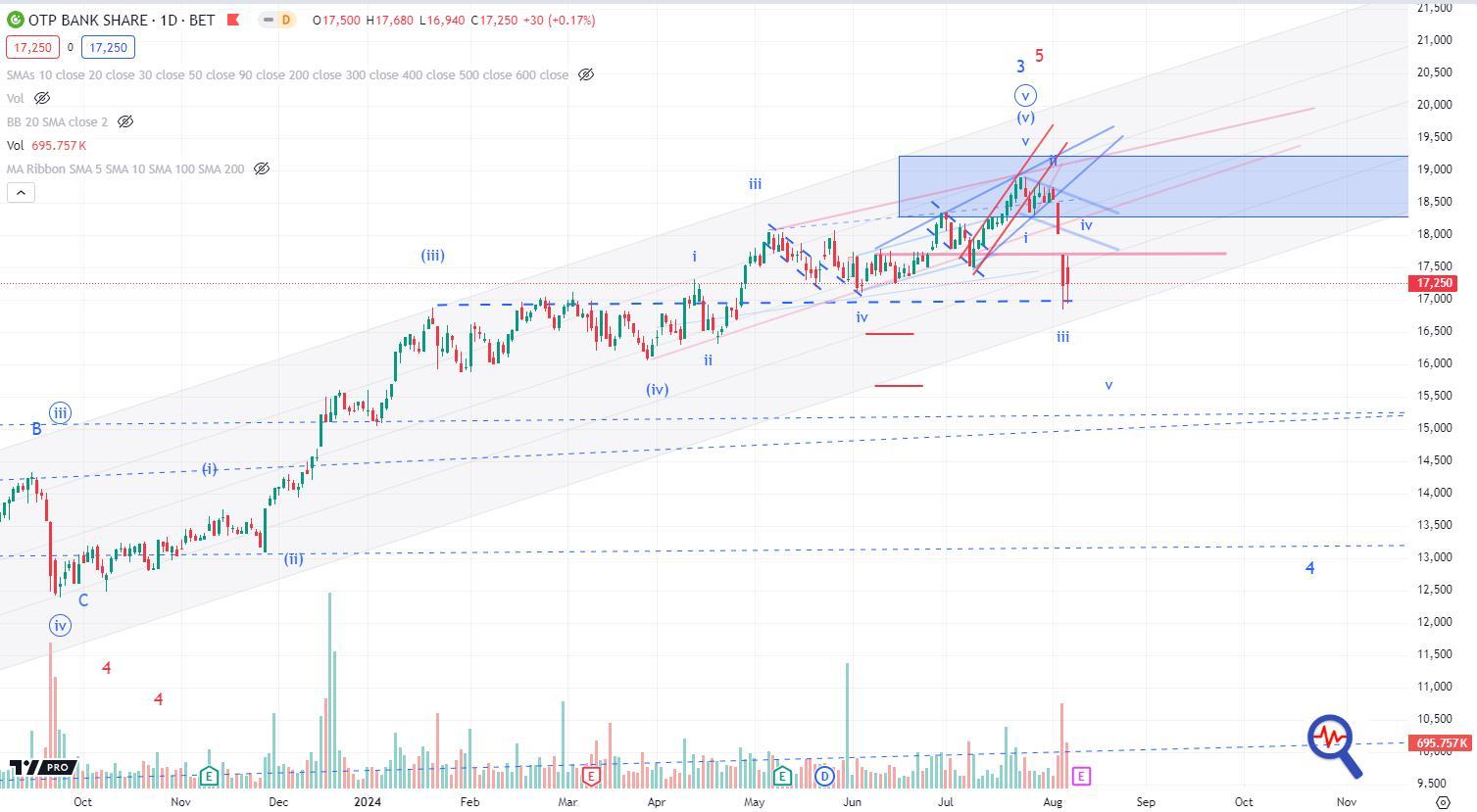The width and height of the screenshot is (1477, 812).
Task: Show the MA Ribbon indicator
Action: 262,168
